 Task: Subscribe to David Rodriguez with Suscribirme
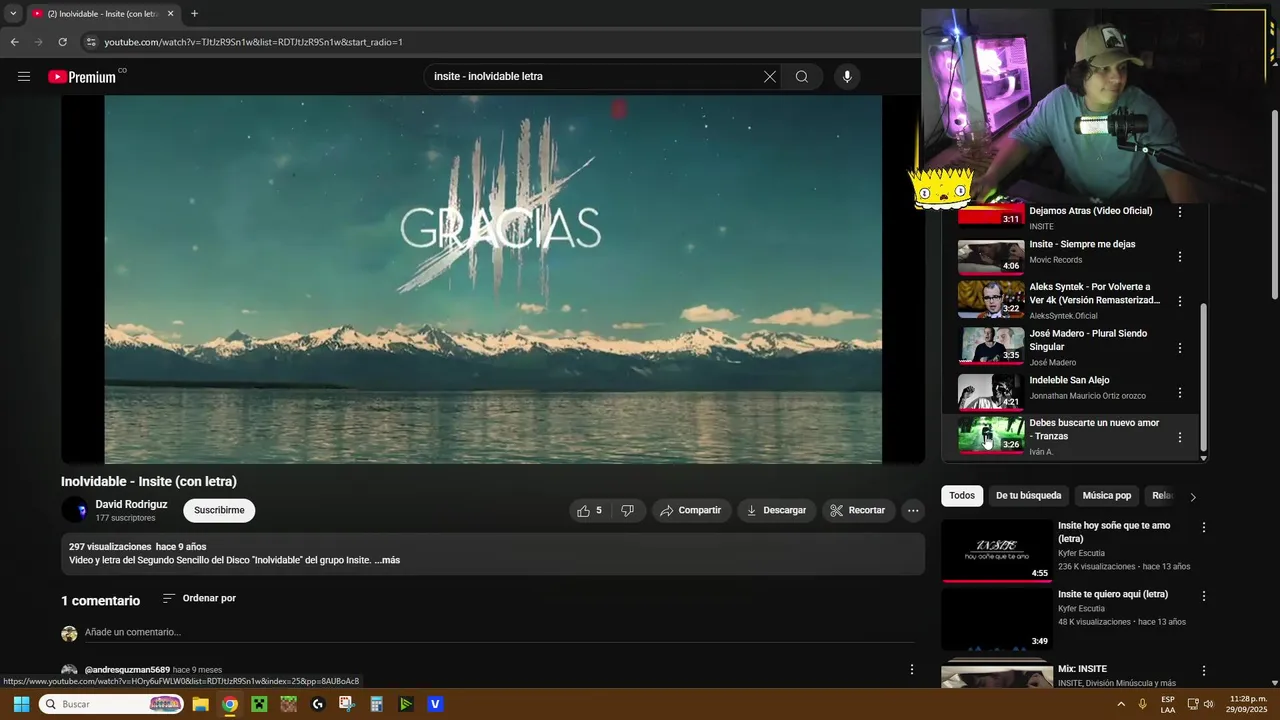(x=219, y=510)
